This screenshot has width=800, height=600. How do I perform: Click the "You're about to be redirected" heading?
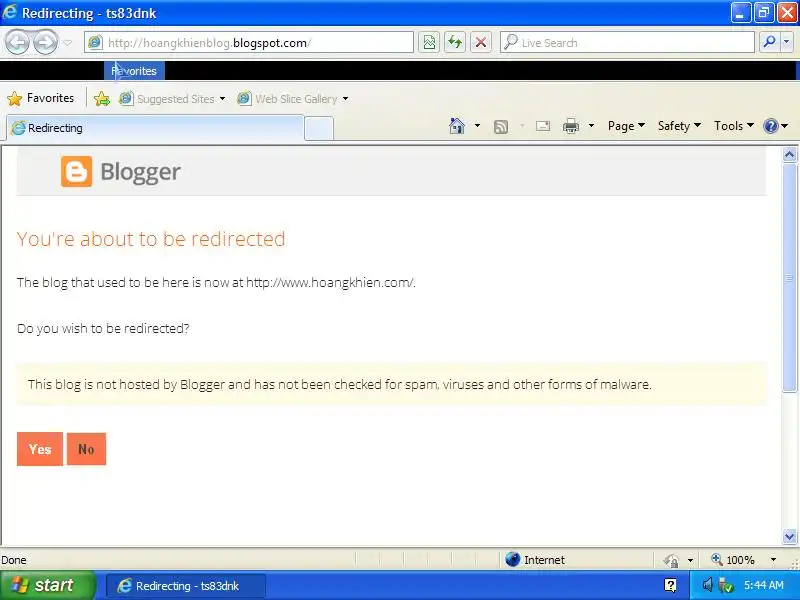pyautogui.click(x=151, y=239)
